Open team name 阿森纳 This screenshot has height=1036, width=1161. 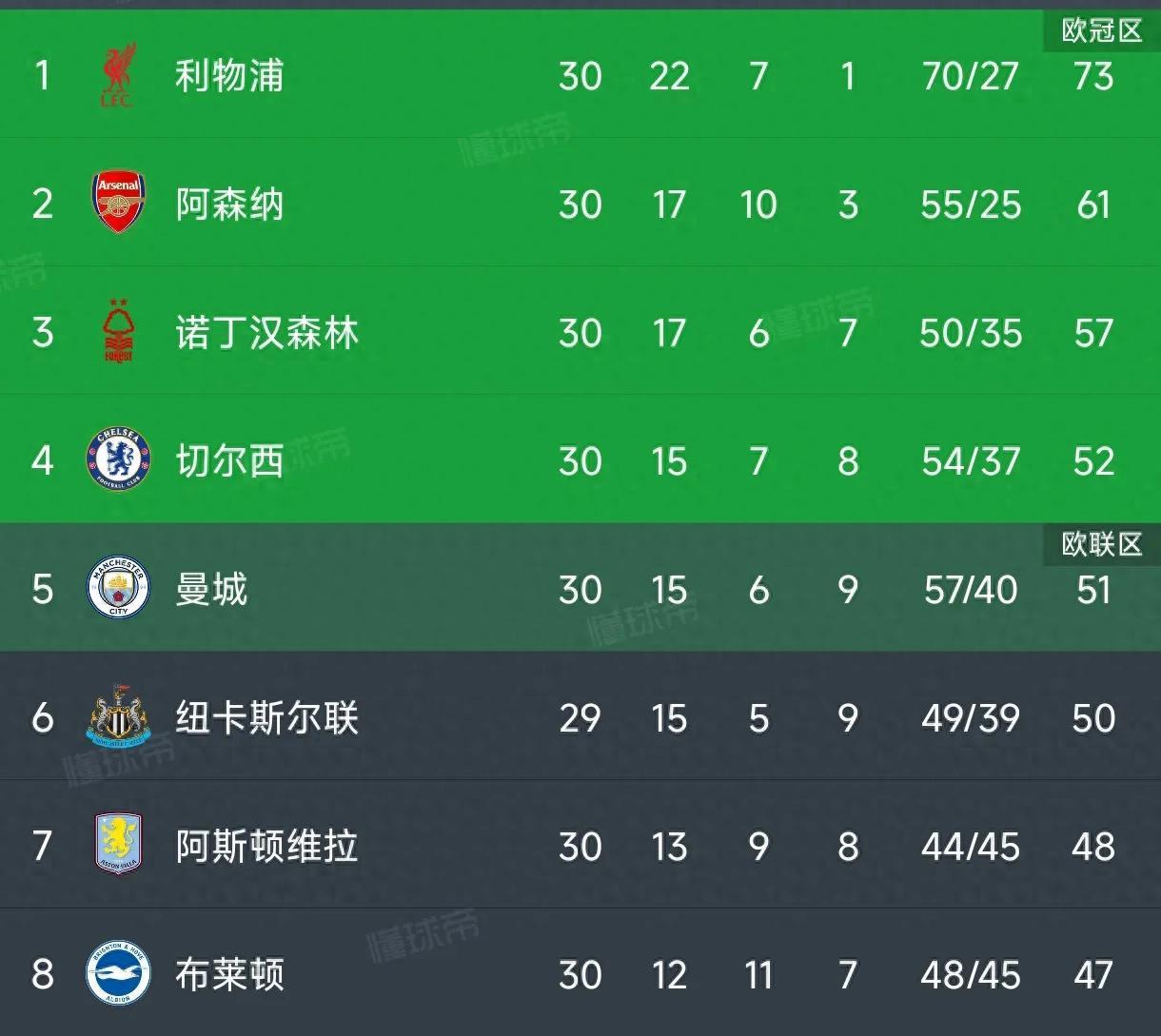[229, 204]
